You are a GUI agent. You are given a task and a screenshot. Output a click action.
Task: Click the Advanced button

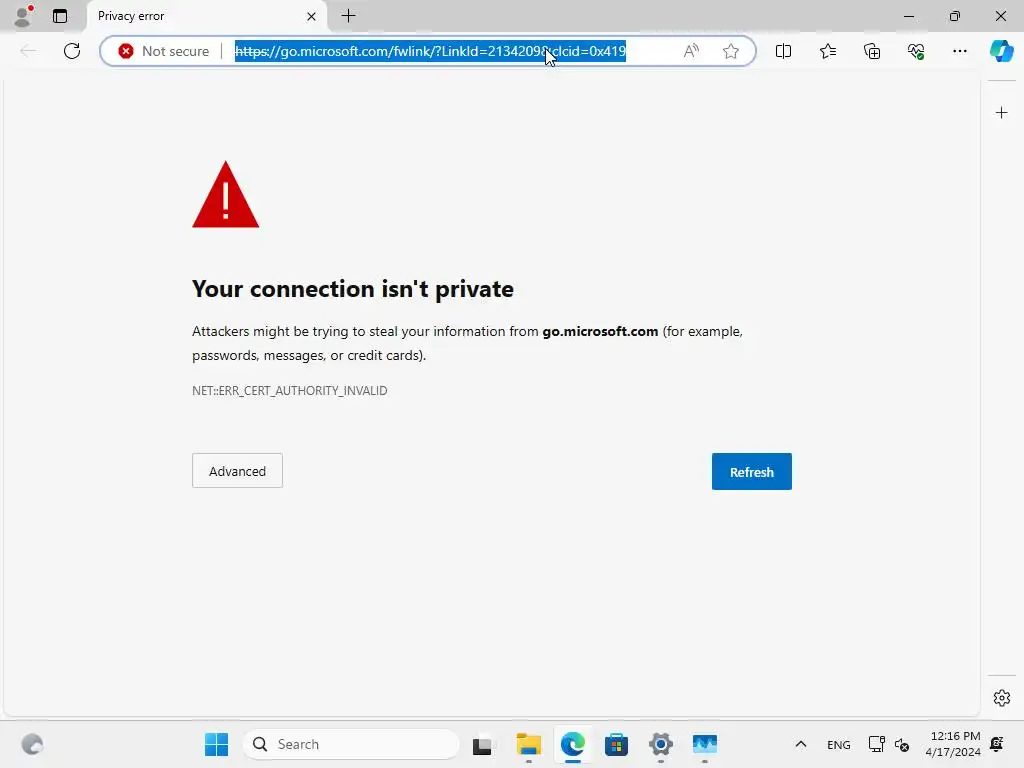tap(237, 471)
